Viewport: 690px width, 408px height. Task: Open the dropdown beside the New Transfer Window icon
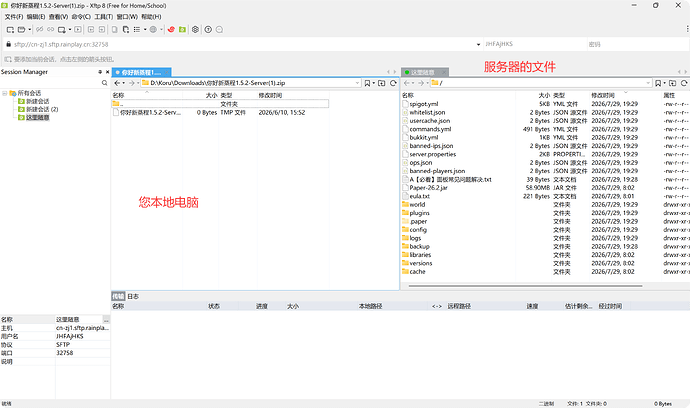point(70,29)
